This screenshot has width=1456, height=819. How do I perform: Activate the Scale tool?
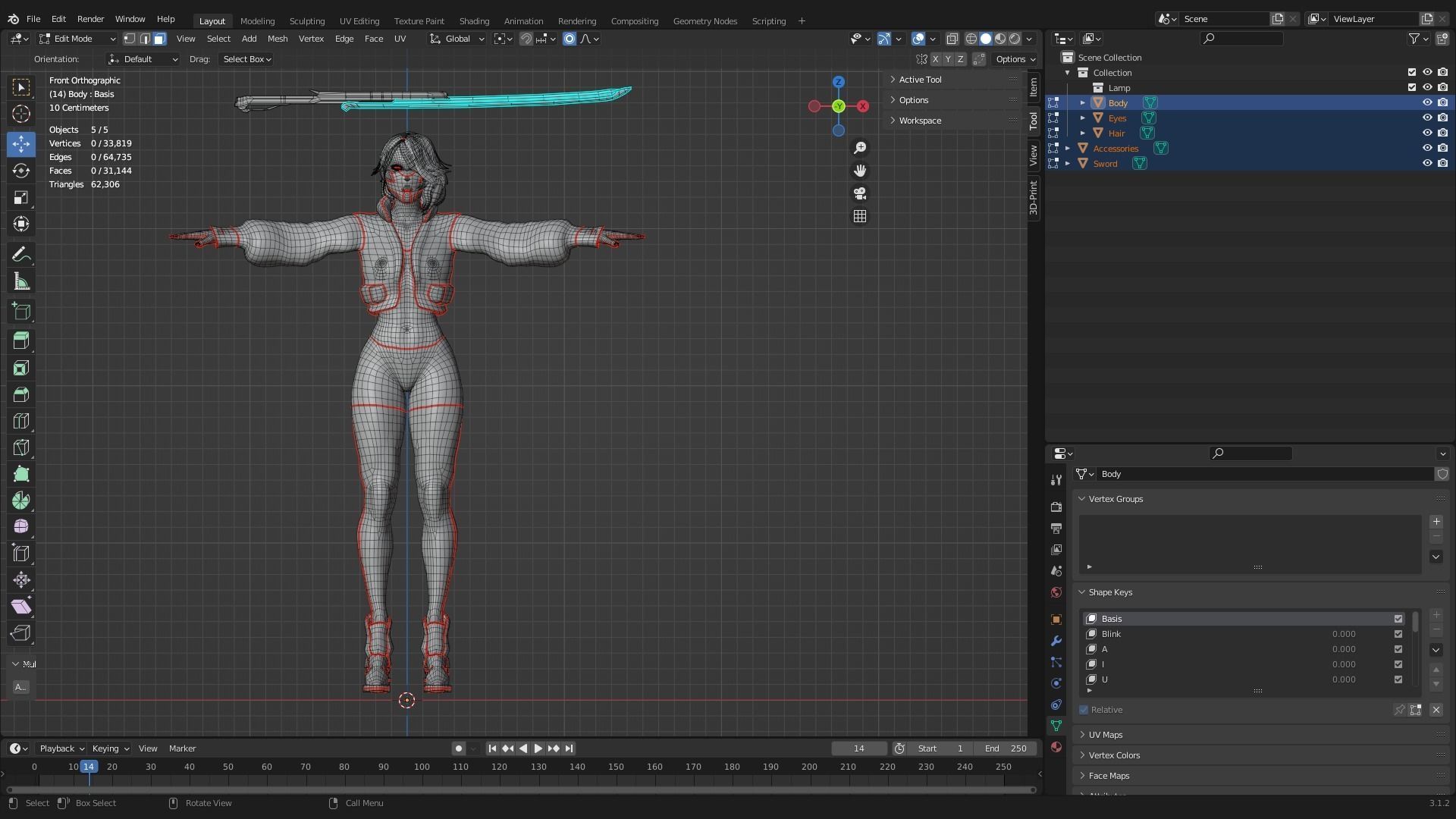pos(21,198)
